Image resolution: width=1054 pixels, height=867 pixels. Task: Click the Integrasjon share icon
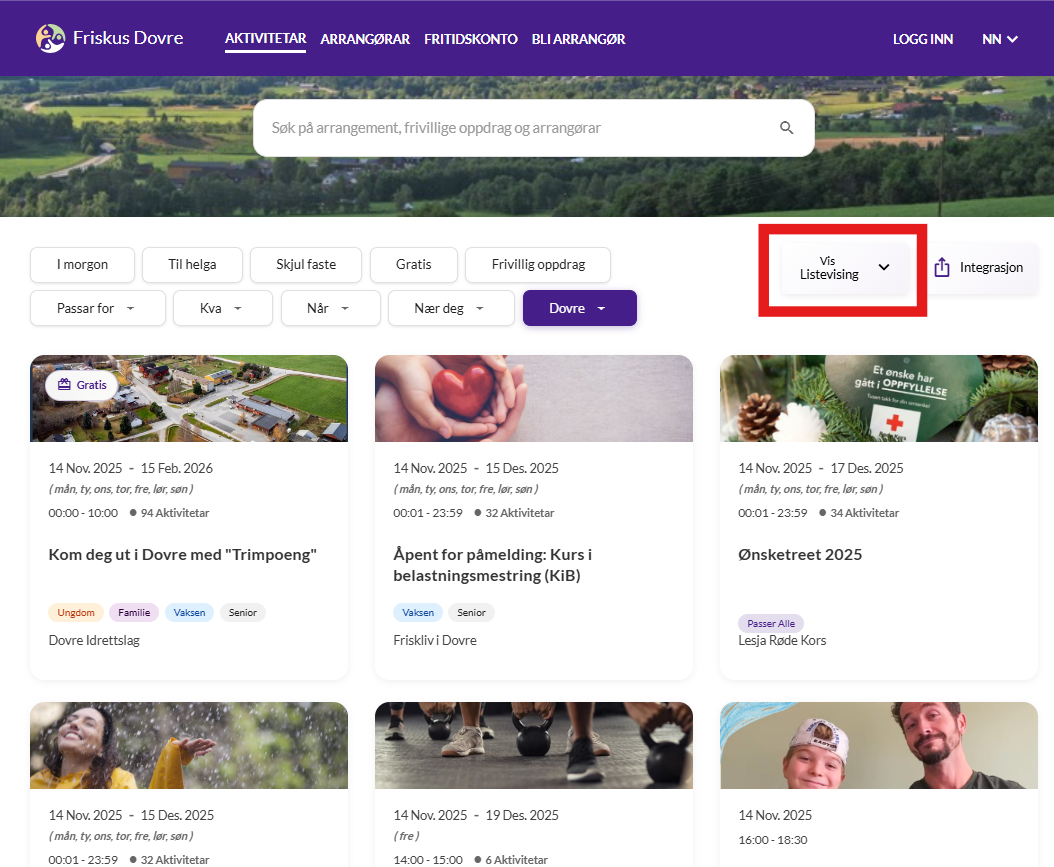pos(941,268)
